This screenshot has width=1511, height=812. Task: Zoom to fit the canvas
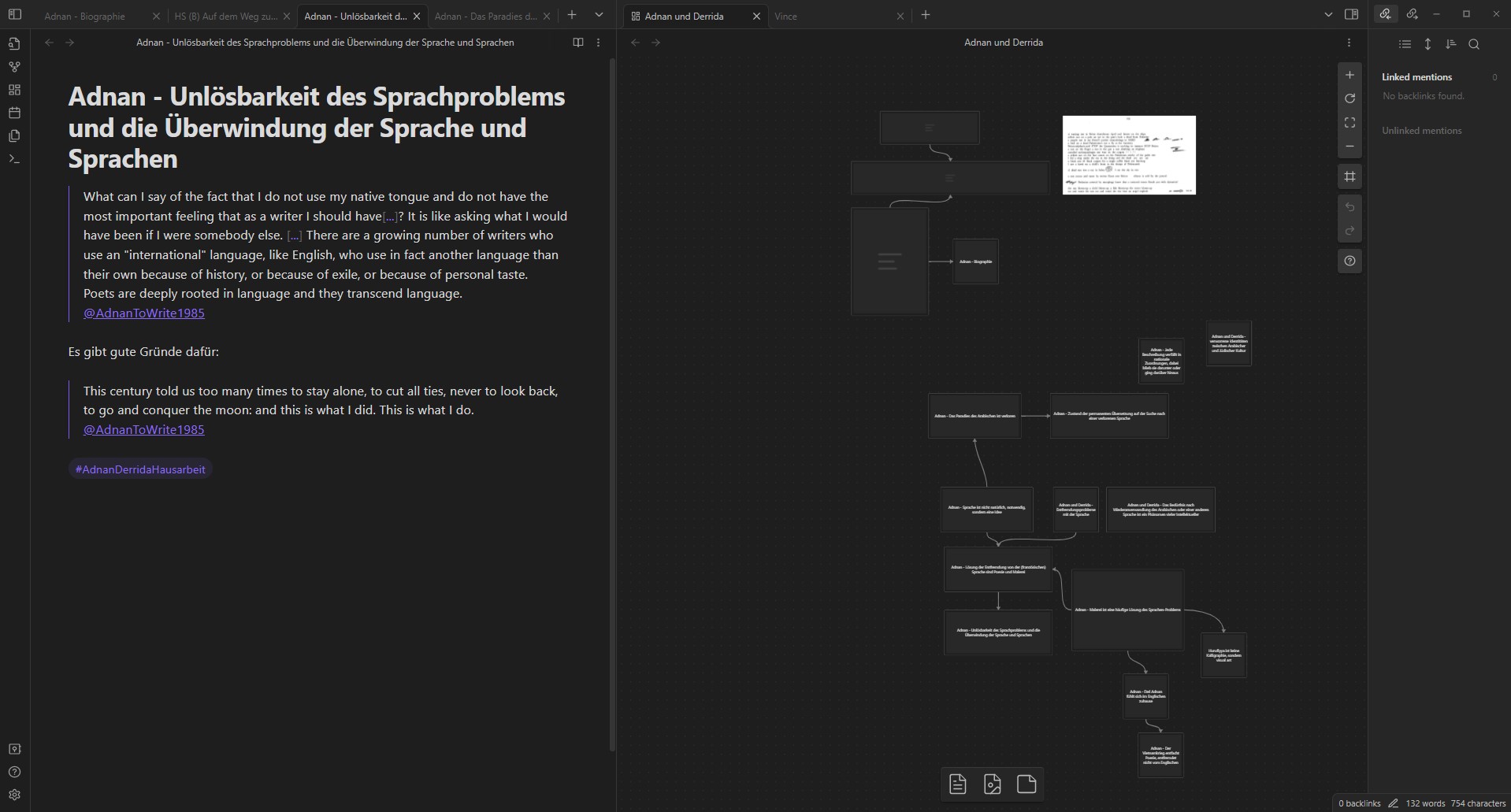pyautogui.click(x=1350, y=123)
